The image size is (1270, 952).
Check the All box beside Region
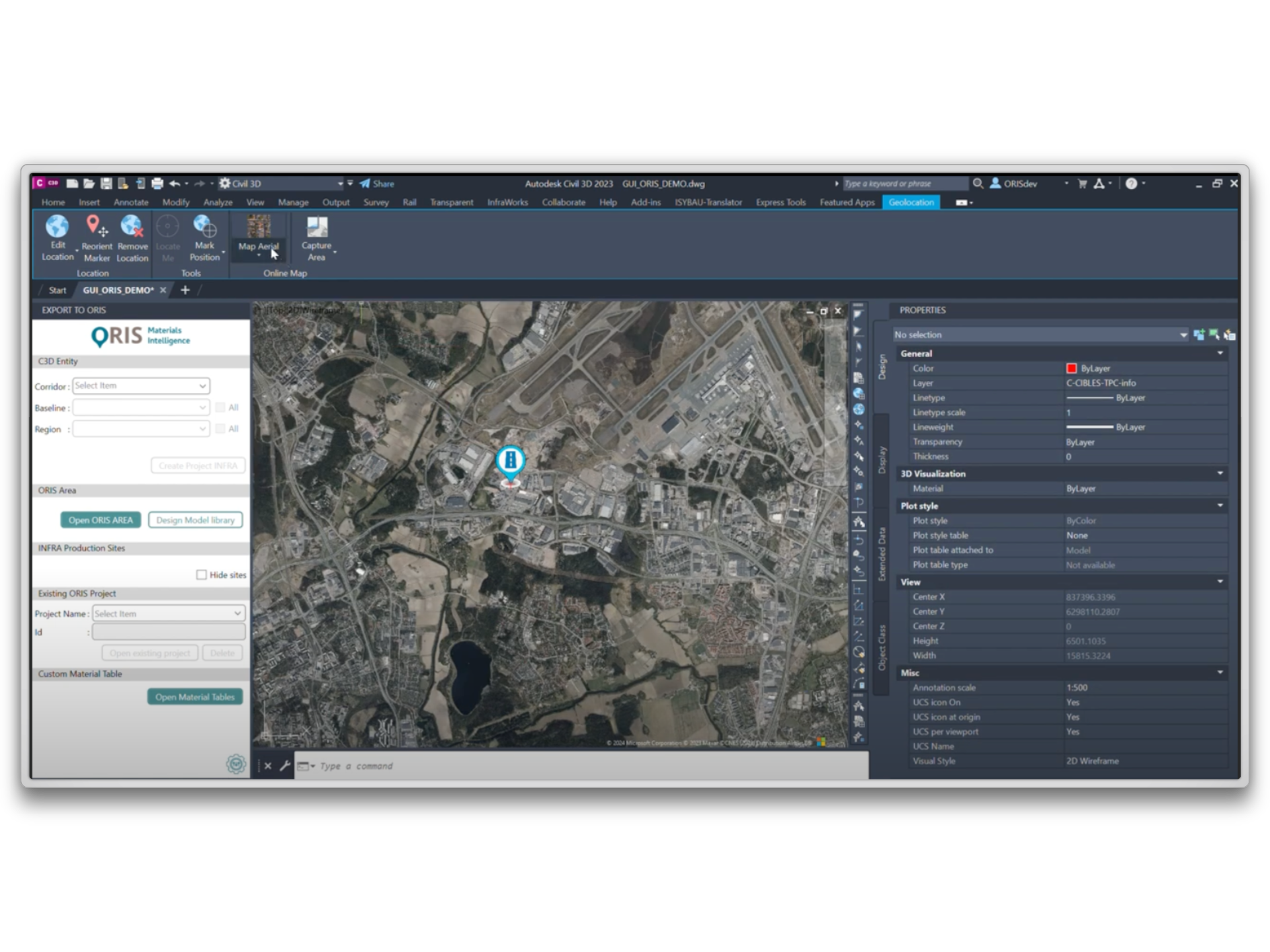(220, 428)
